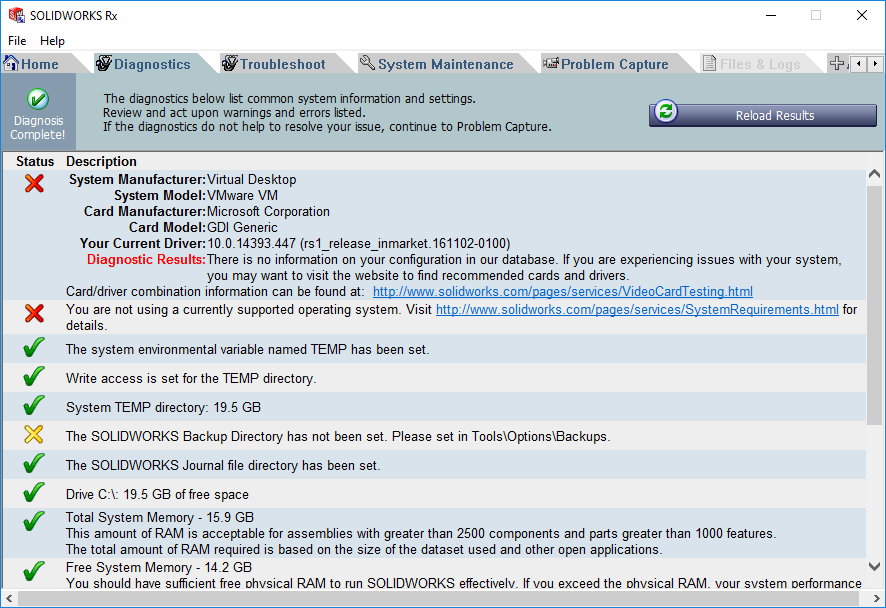
Task: Click the horizontal scrollbar right arrow
Action: (876, 598)
